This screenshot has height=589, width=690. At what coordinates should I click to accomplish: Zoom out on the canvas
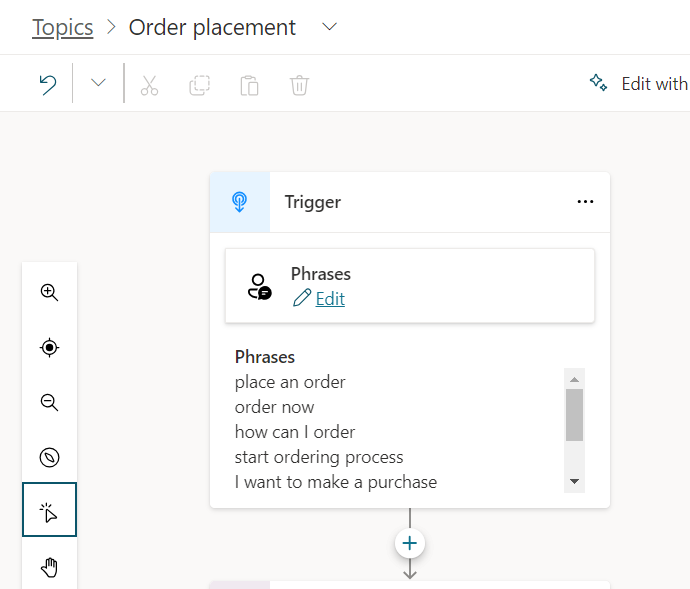pos(49,403)
